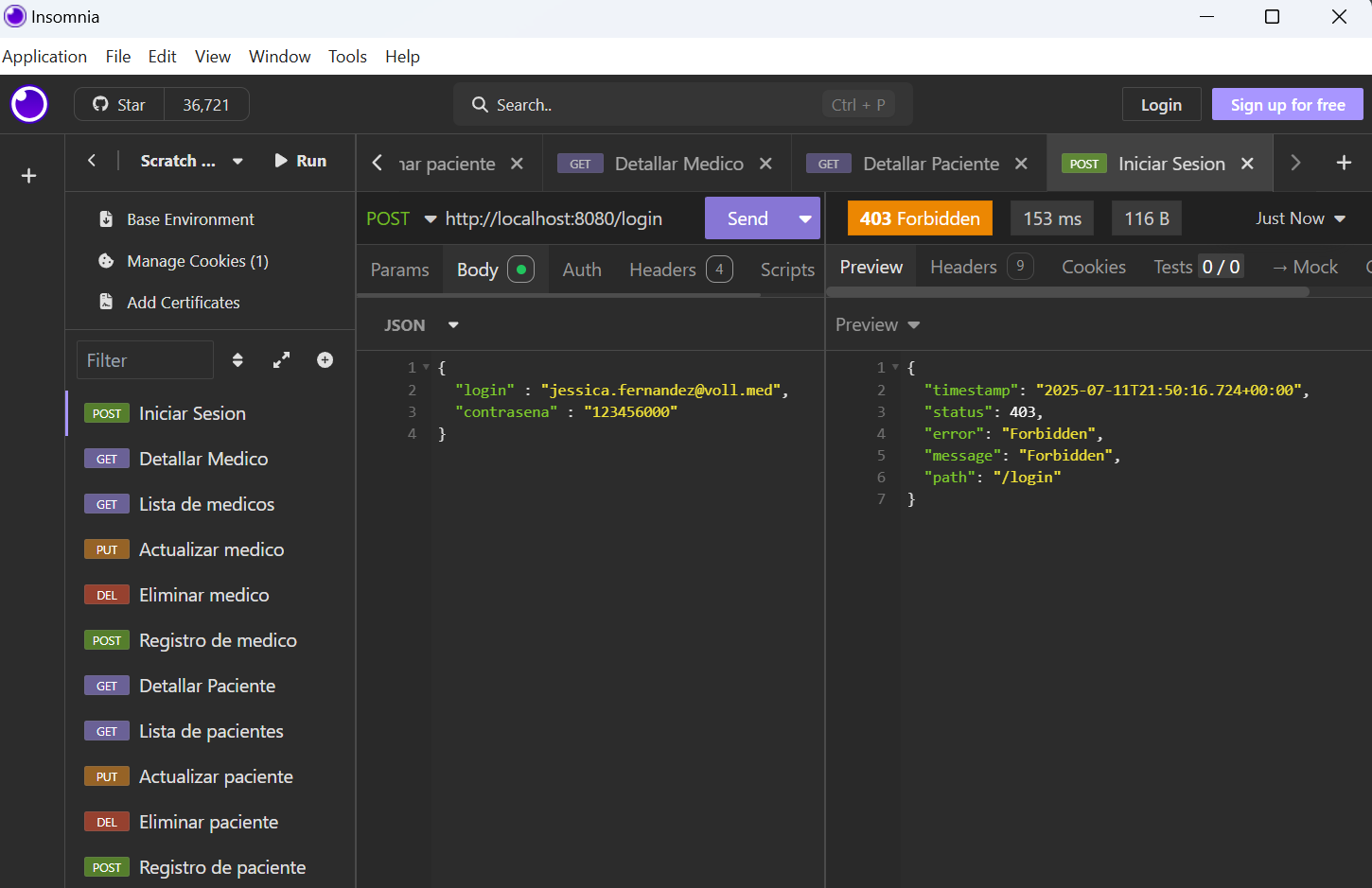Expand the Scratch Pad dropdown arrow
Screen dimensions: 1372x888
pos(237,162)
